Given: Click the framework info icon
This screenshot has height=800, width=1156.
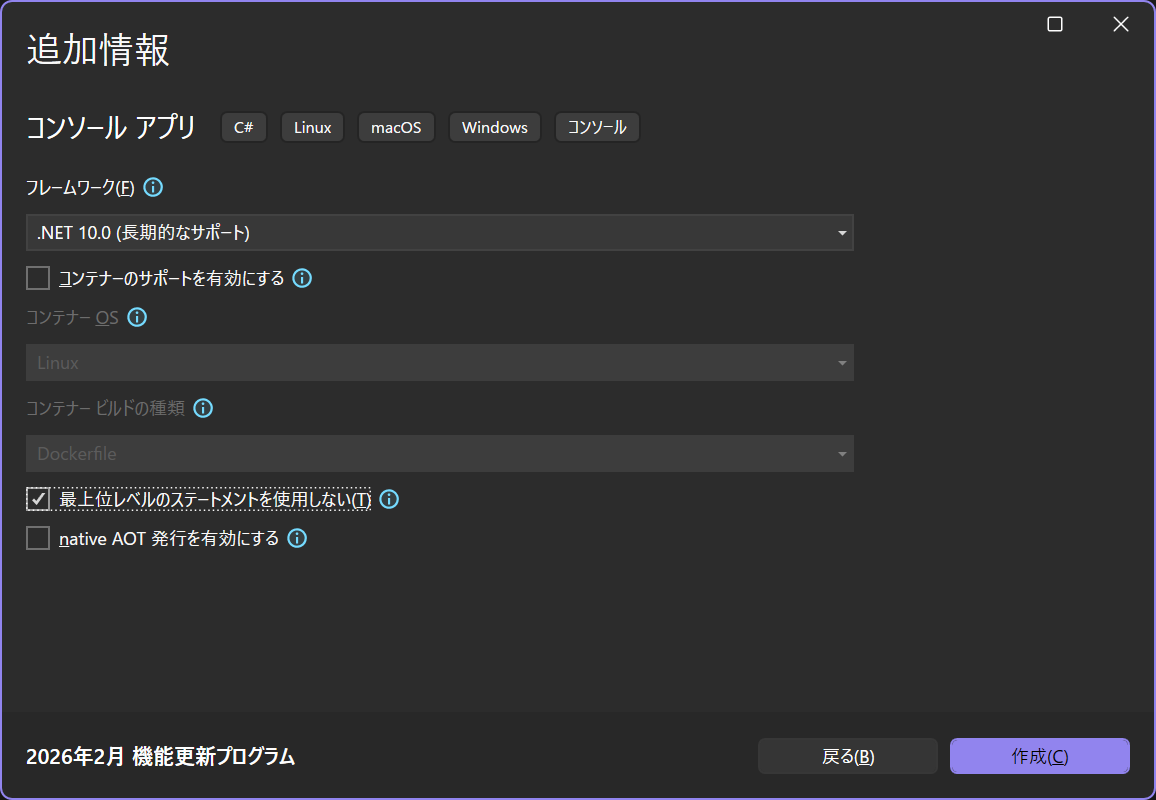Looking at the screenshot, I should pos(152,187).
